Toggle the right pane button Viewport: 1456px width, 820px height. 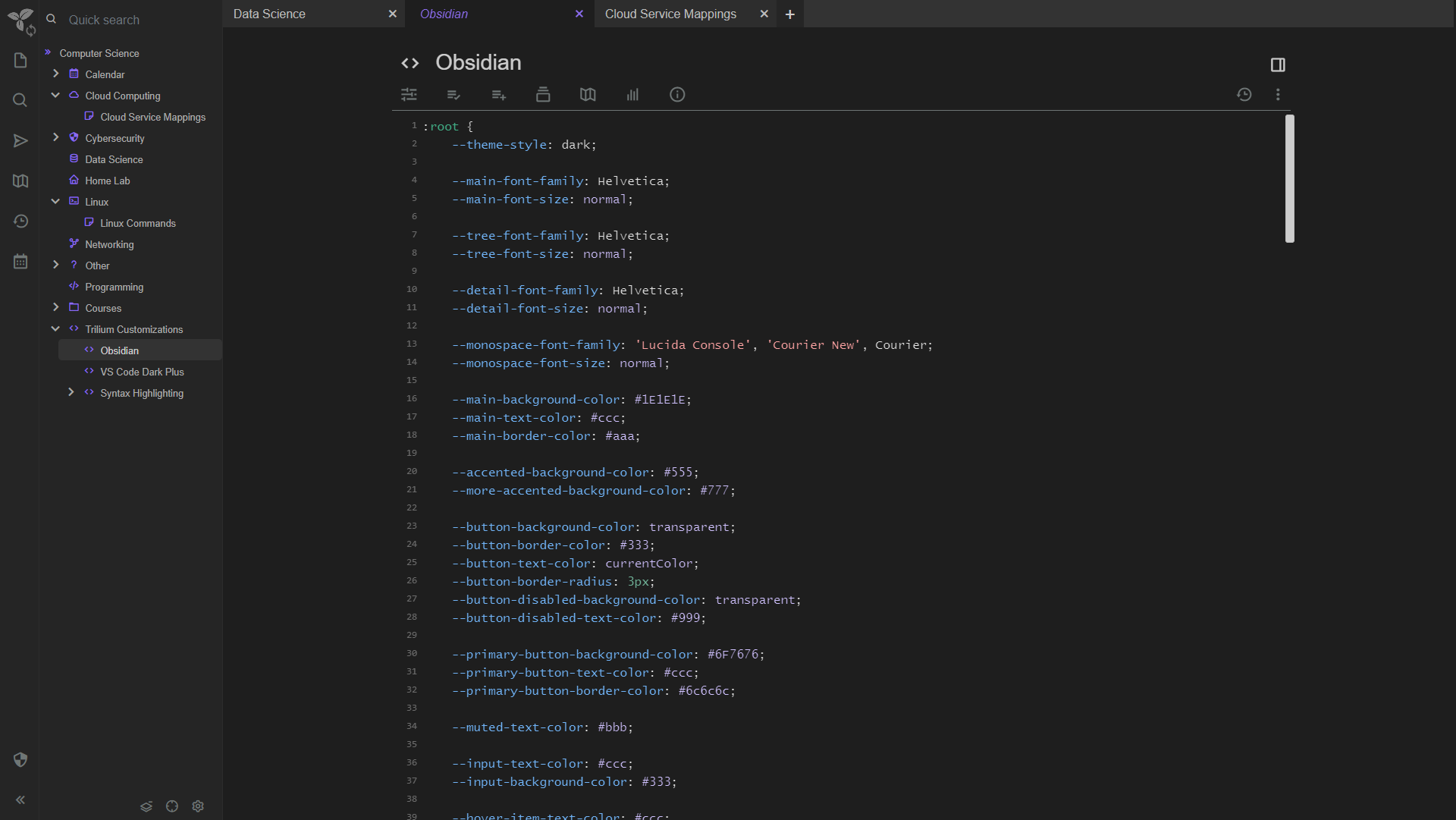[1278, 65]
